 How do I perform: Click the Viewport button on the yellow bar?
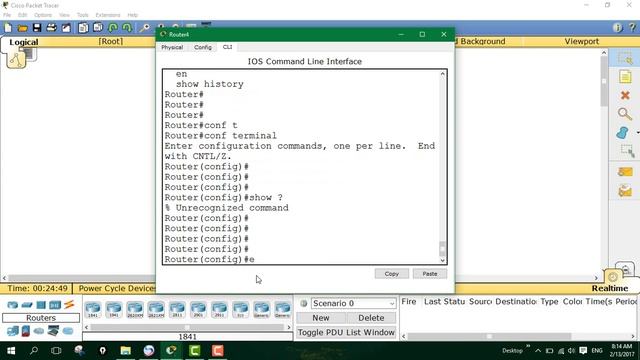[582, 41]
